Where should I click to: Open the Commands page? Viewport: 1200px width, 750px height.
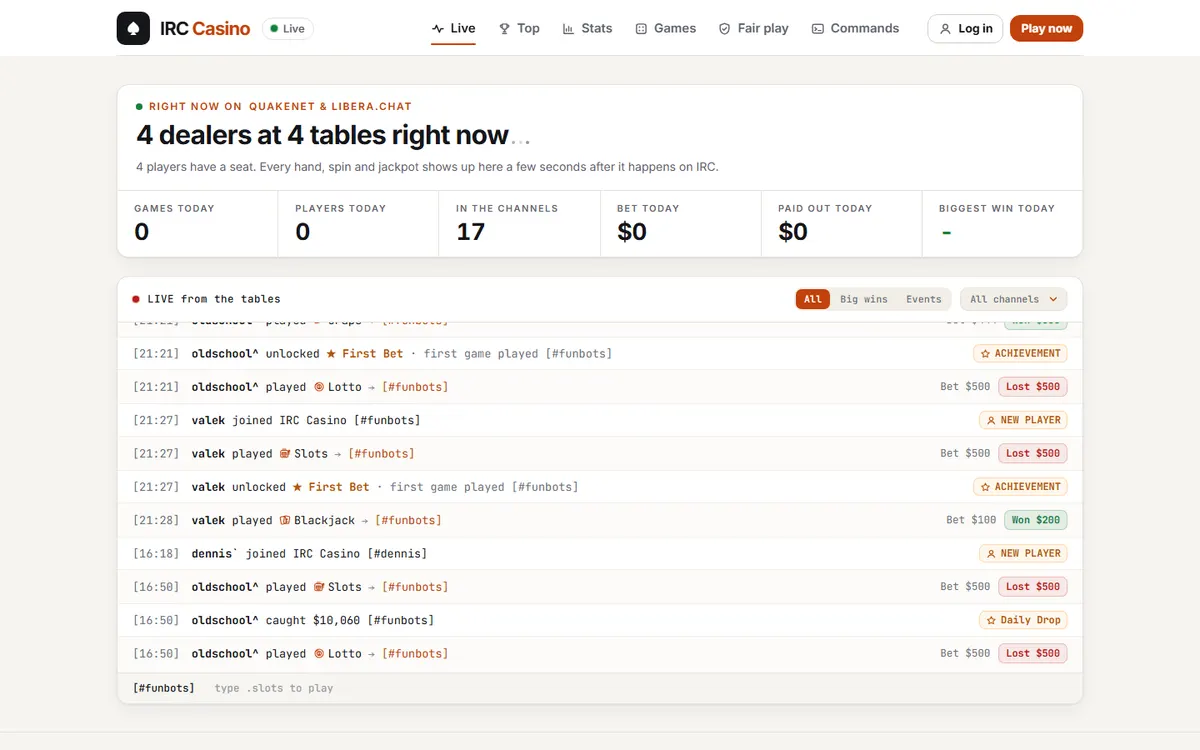click(855, 28)
